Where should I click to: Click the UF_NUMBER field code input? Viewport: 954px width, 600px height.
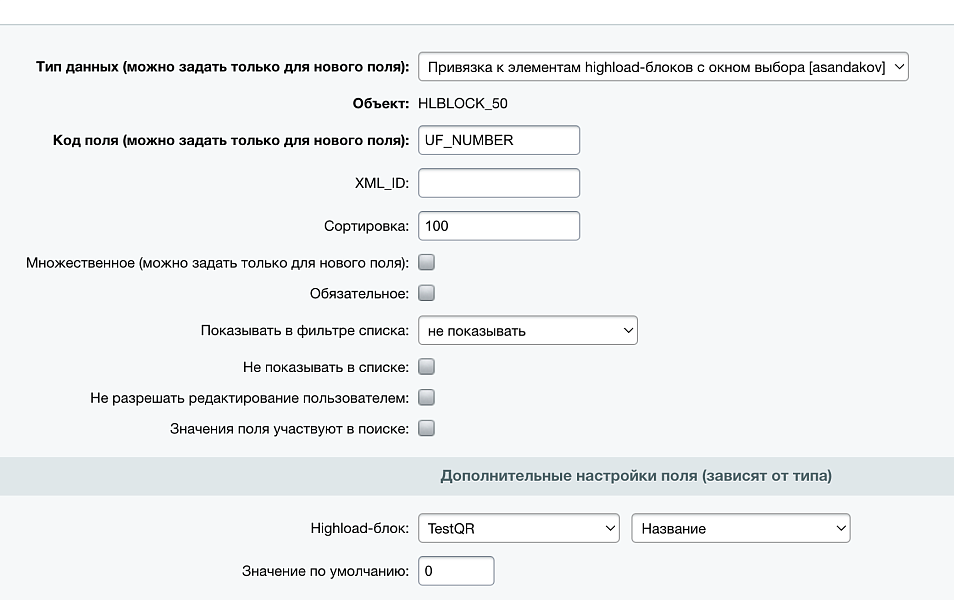(x=498, y=140)
